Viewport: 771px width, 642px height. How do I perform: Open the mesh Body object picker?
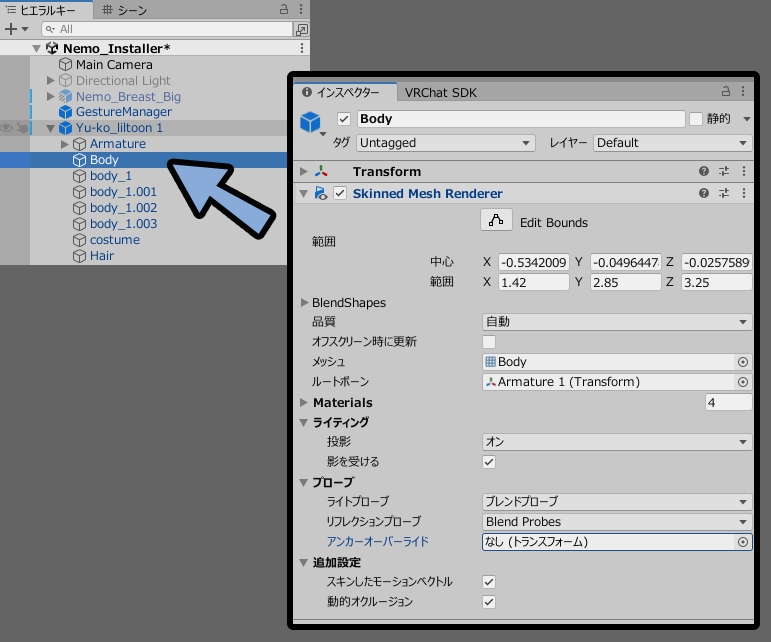point(742,362)
